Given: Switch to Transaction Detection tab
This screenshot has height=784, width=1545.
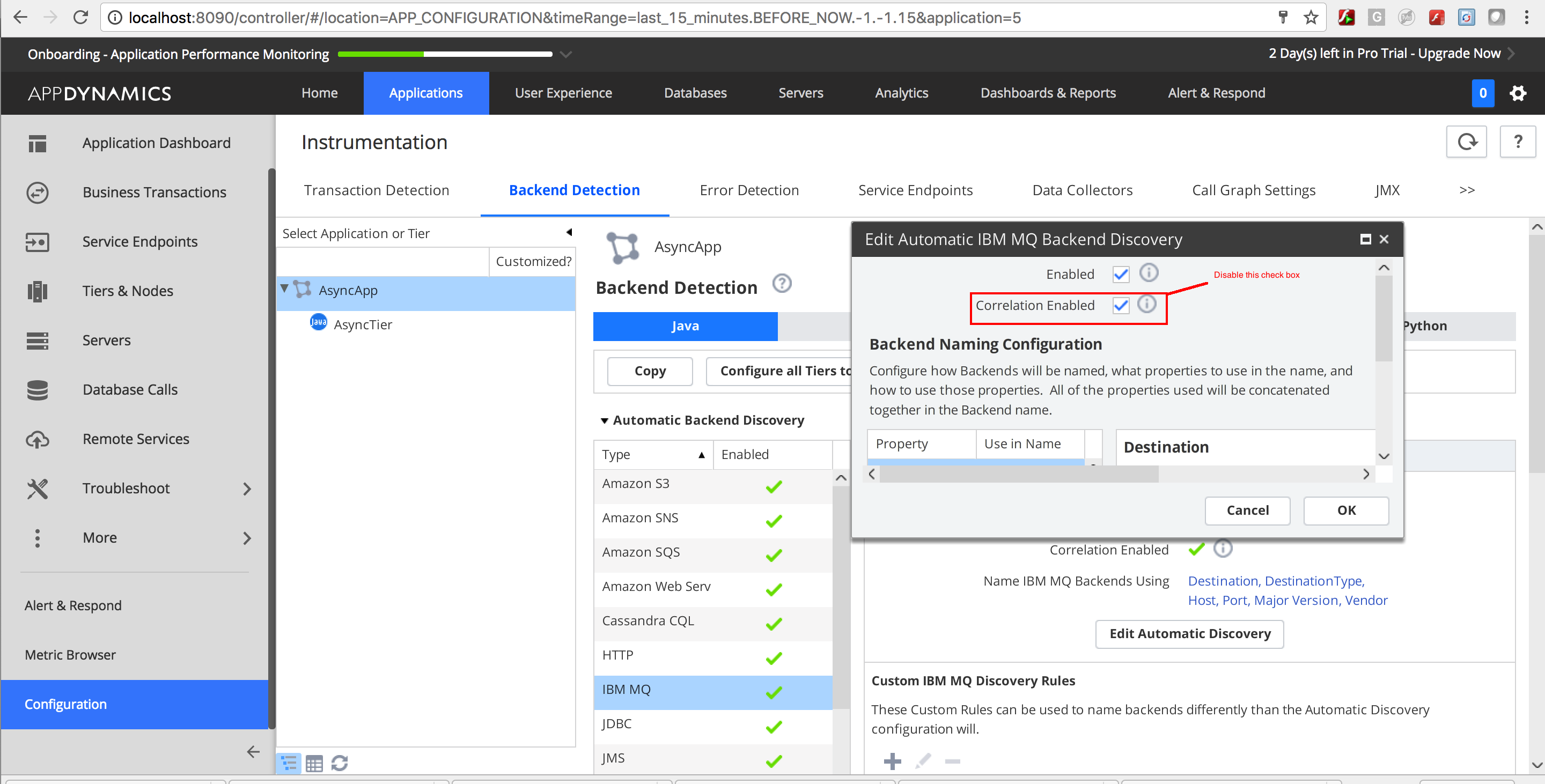Looking at the screenshot, I should 376,190.
